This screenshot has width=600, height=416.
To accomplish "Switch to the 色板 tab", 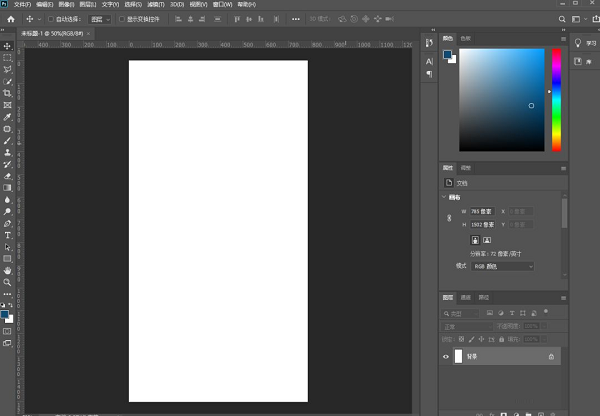I will pyautogui.click(x=466, y=38).
